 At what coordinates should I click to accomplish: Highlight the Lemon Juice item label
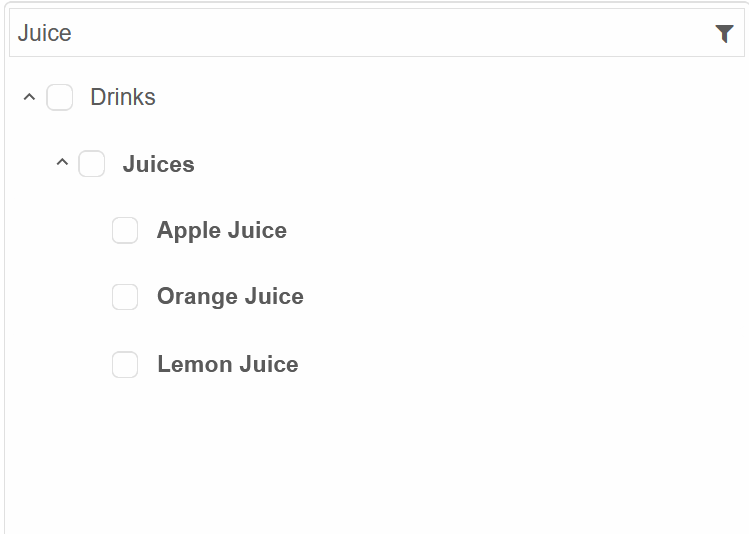point(228,364)
